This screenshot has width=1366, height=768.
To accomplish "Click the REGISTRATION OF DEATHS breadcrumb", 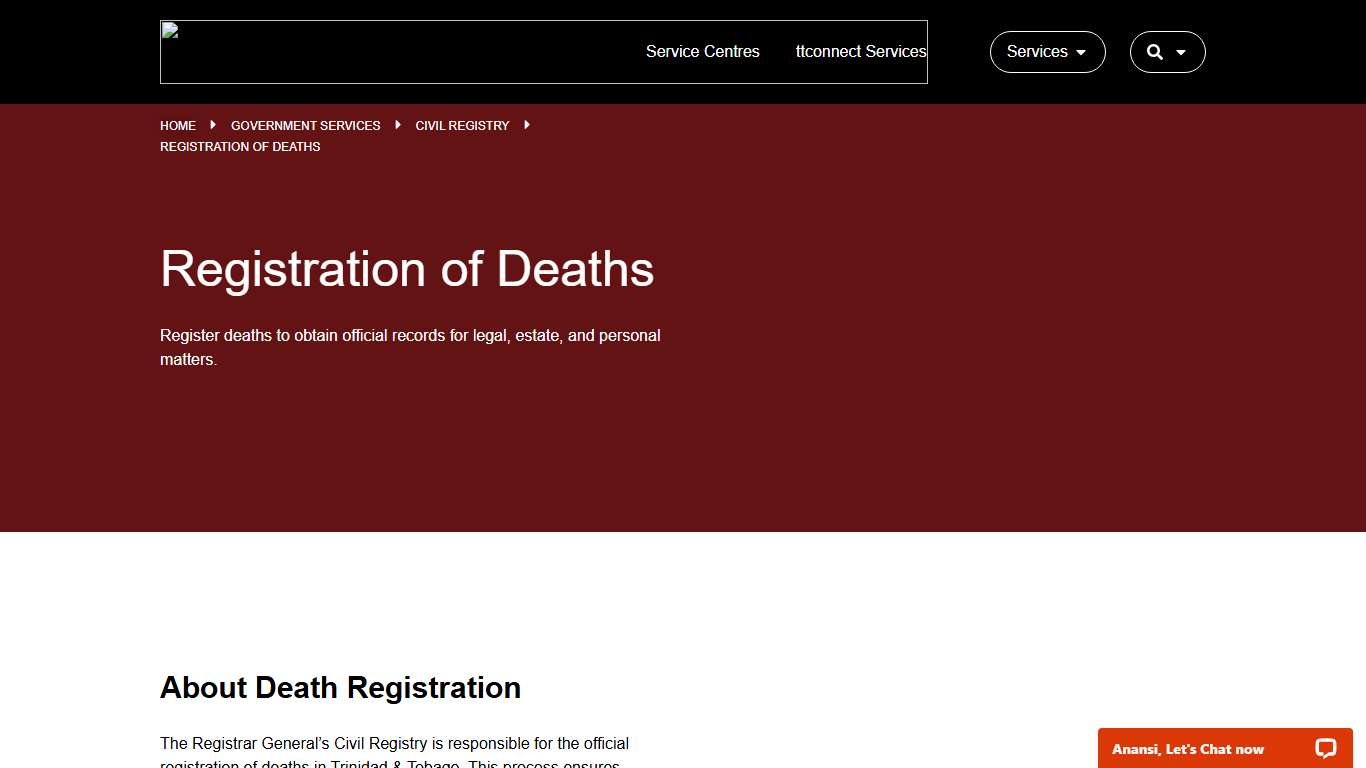I will (x=240, y=146).
